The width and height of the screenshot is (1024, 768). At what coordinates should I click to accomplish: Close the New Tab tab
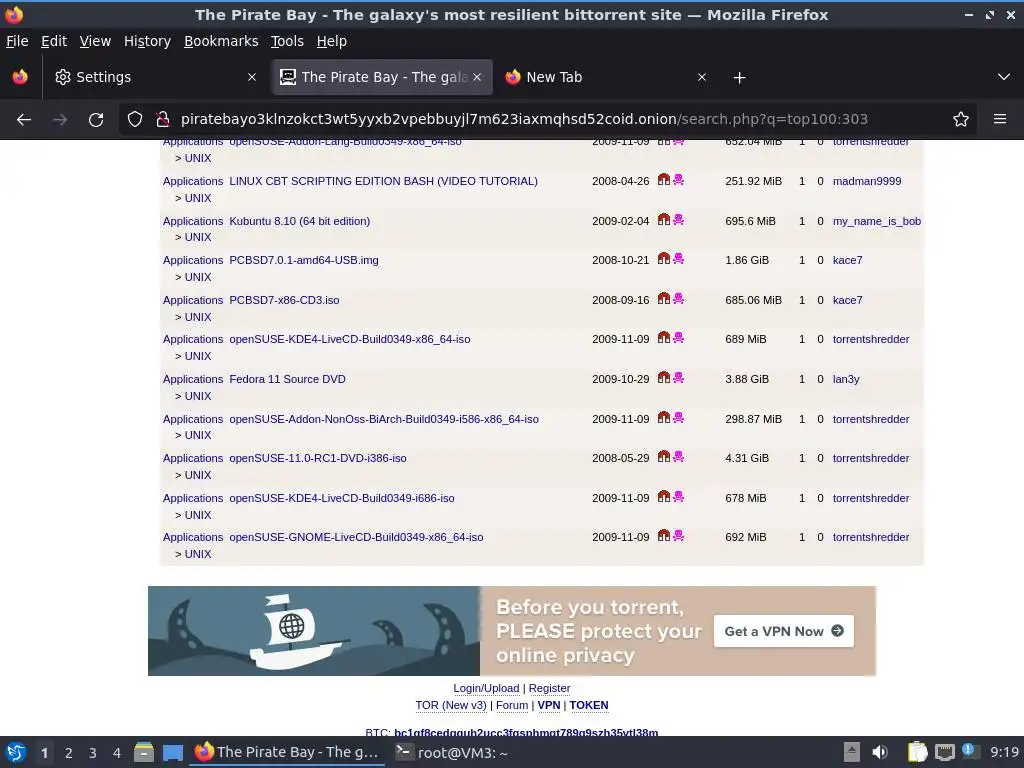(701, 77)
